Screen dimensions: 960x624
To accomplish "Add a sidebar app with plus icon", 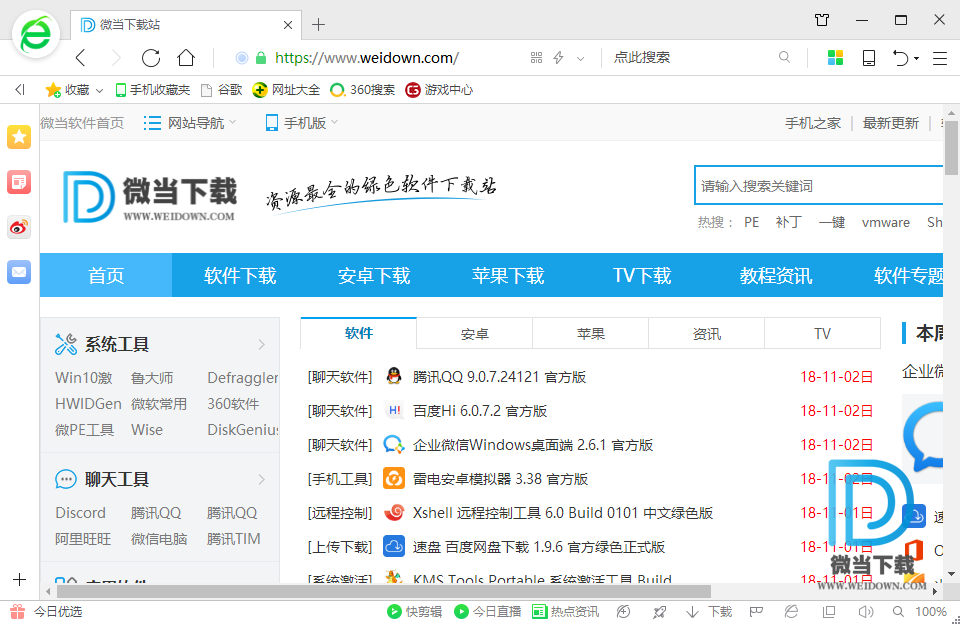I will click(20, 579).
